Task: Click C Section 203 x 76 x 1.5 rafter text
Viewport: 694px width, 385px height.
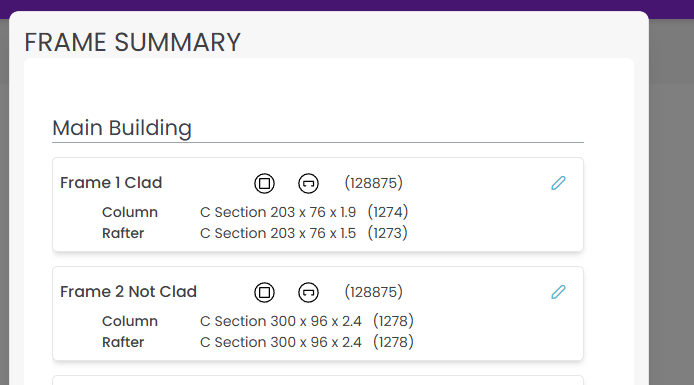Action: point(278,233)
